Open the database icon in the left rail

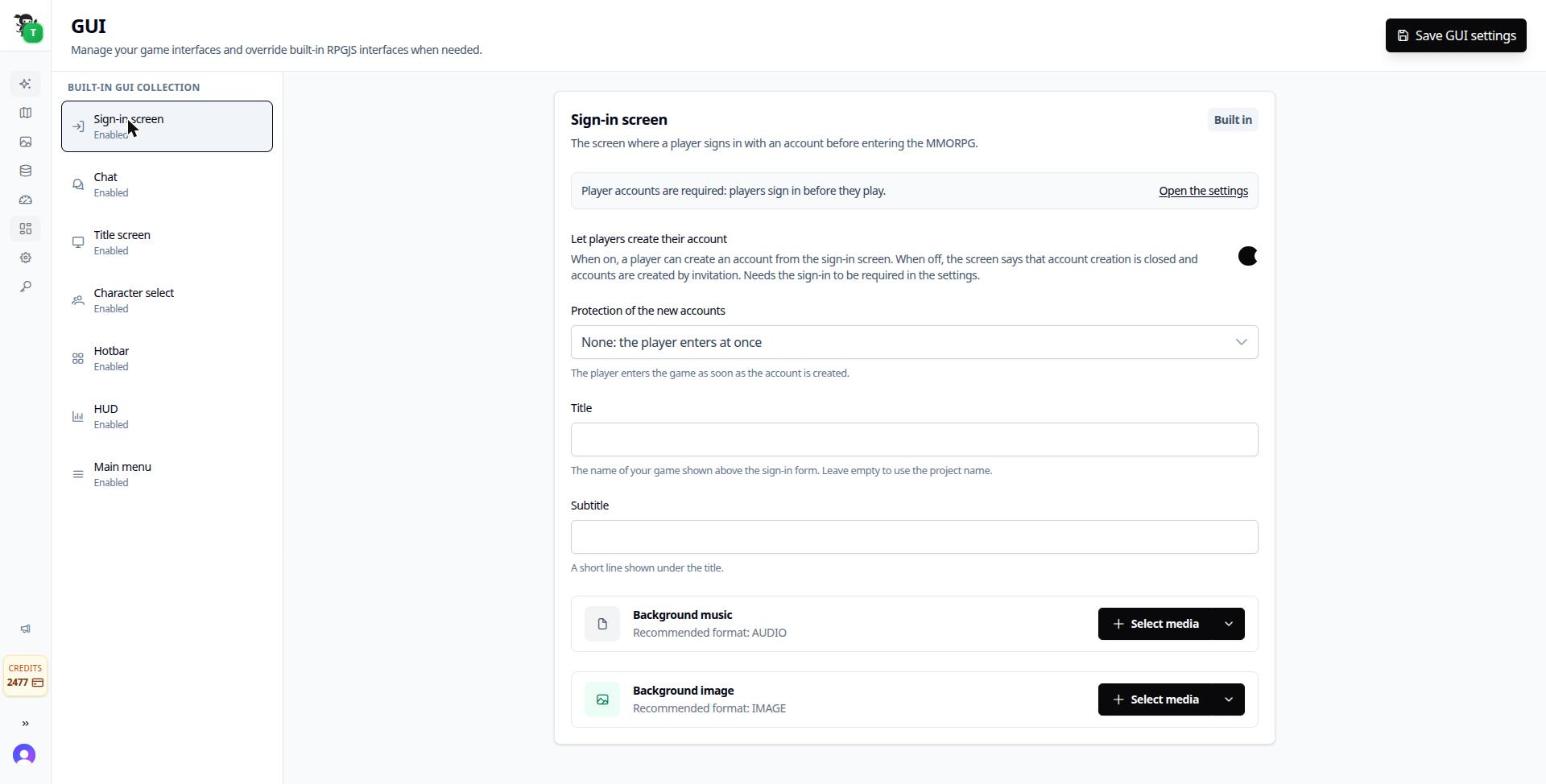pyautogui.click(x=25, y=171)
